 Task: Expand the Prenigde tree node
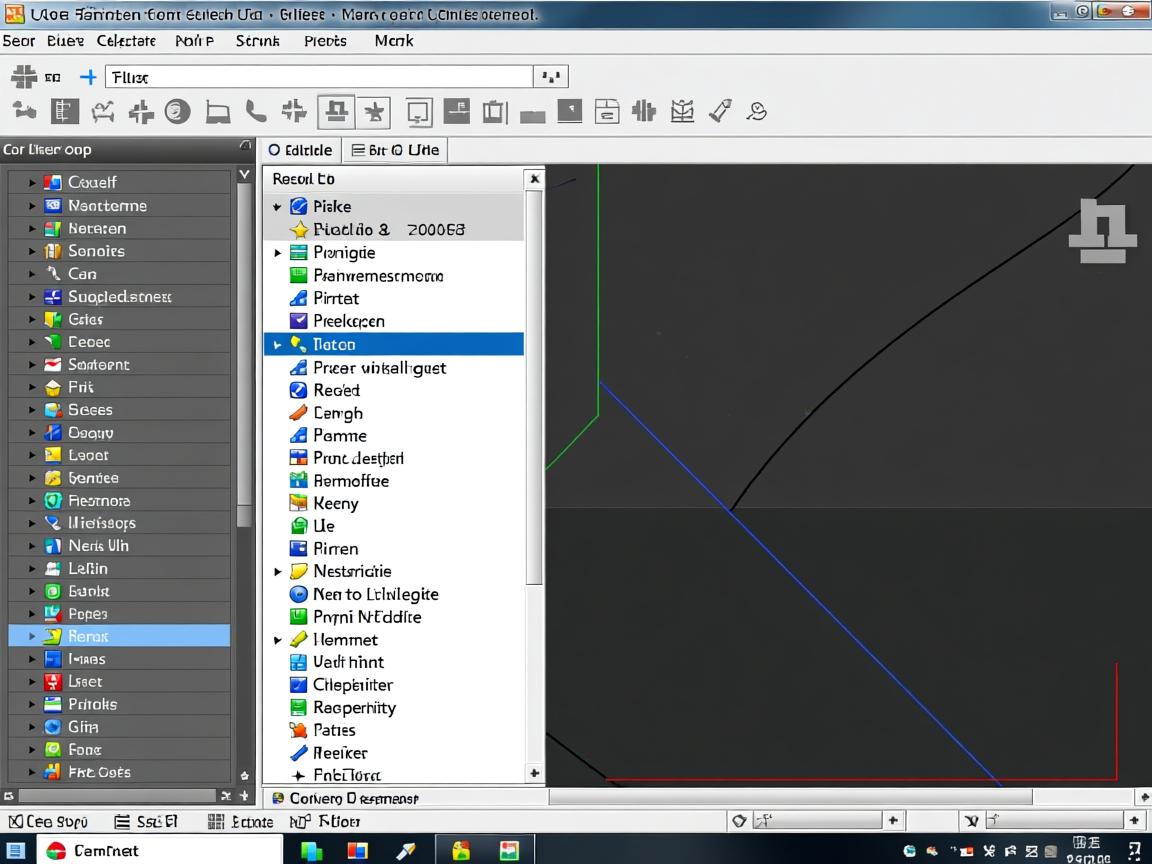(x=278, y=253)
